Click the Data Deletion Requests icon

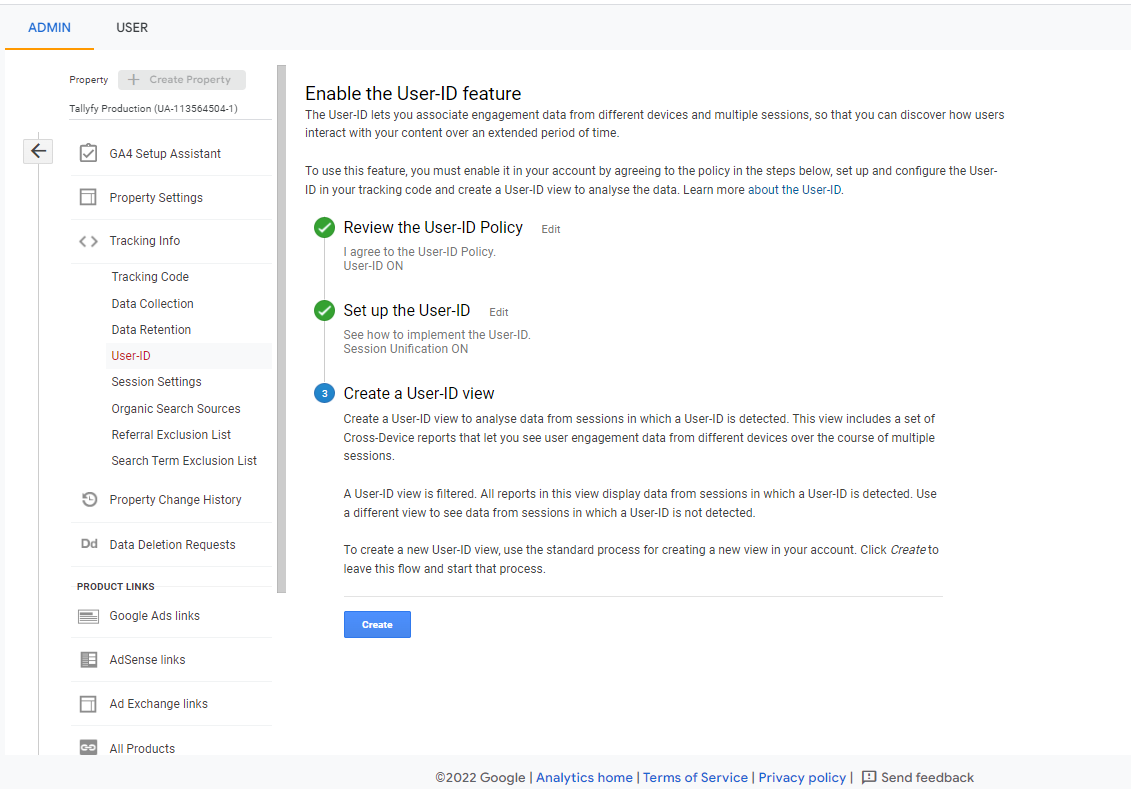[x=89, y=543]
